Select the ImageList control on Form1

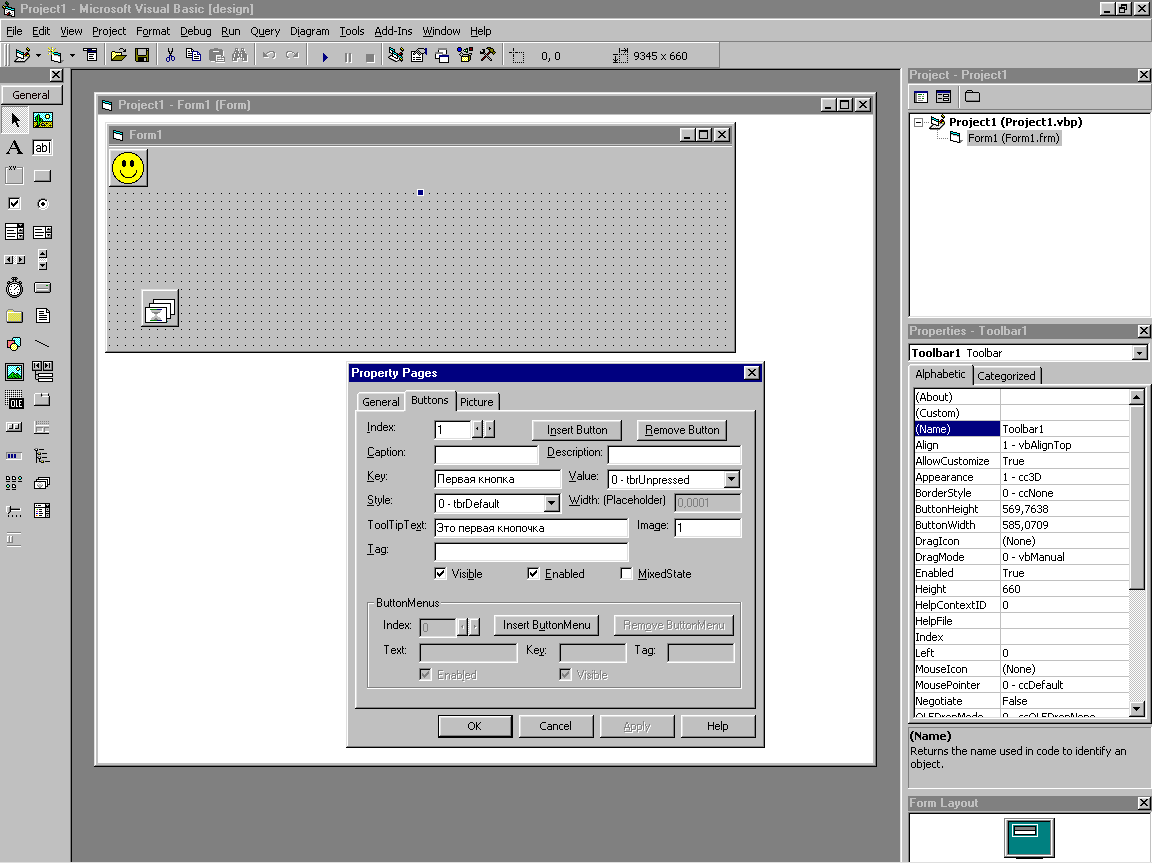[x=160, y=309]
